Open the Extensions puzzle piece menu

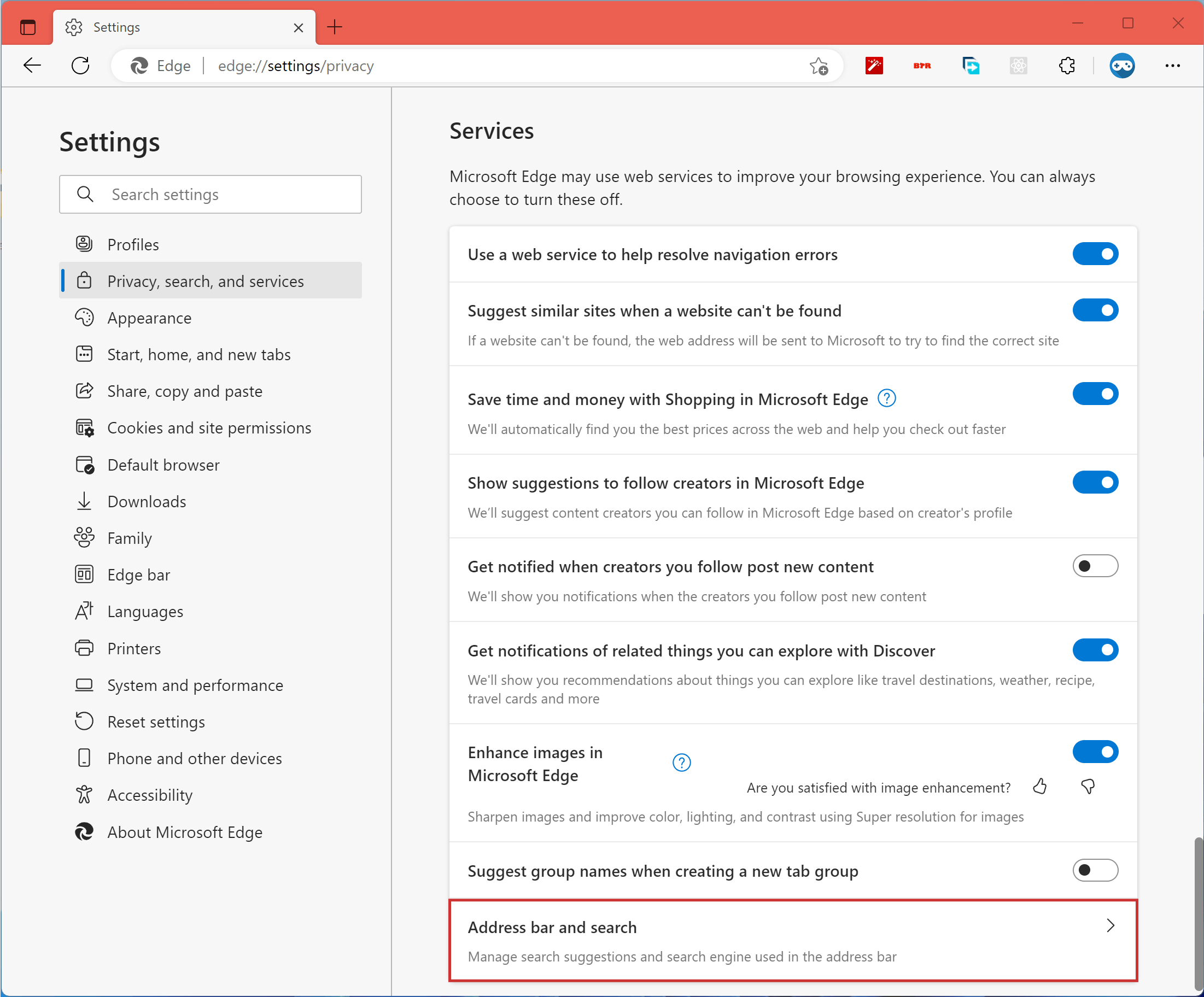pyautogui.click(x=1066, y=66)
